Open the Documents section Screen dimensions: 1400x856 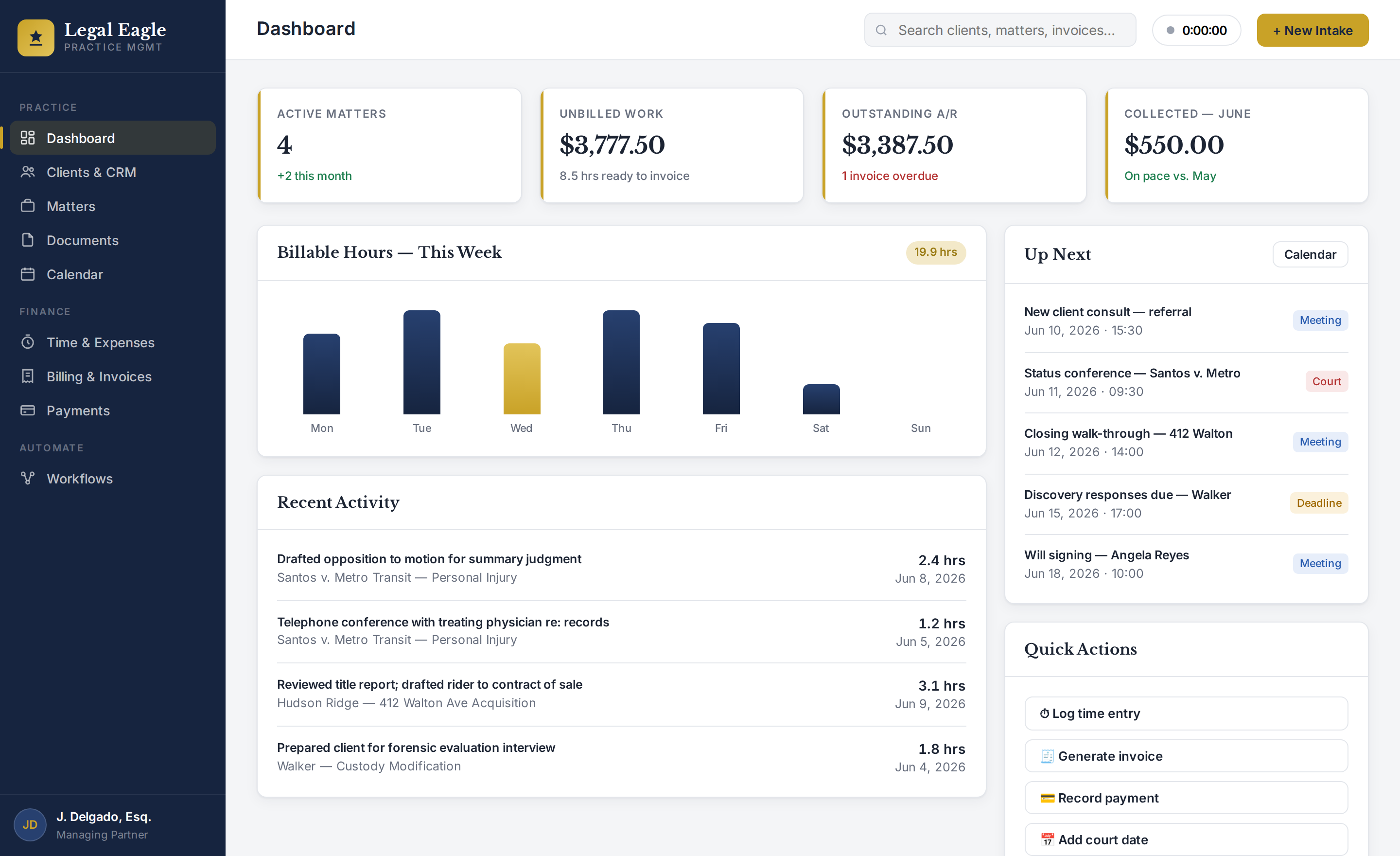[112, 240]
